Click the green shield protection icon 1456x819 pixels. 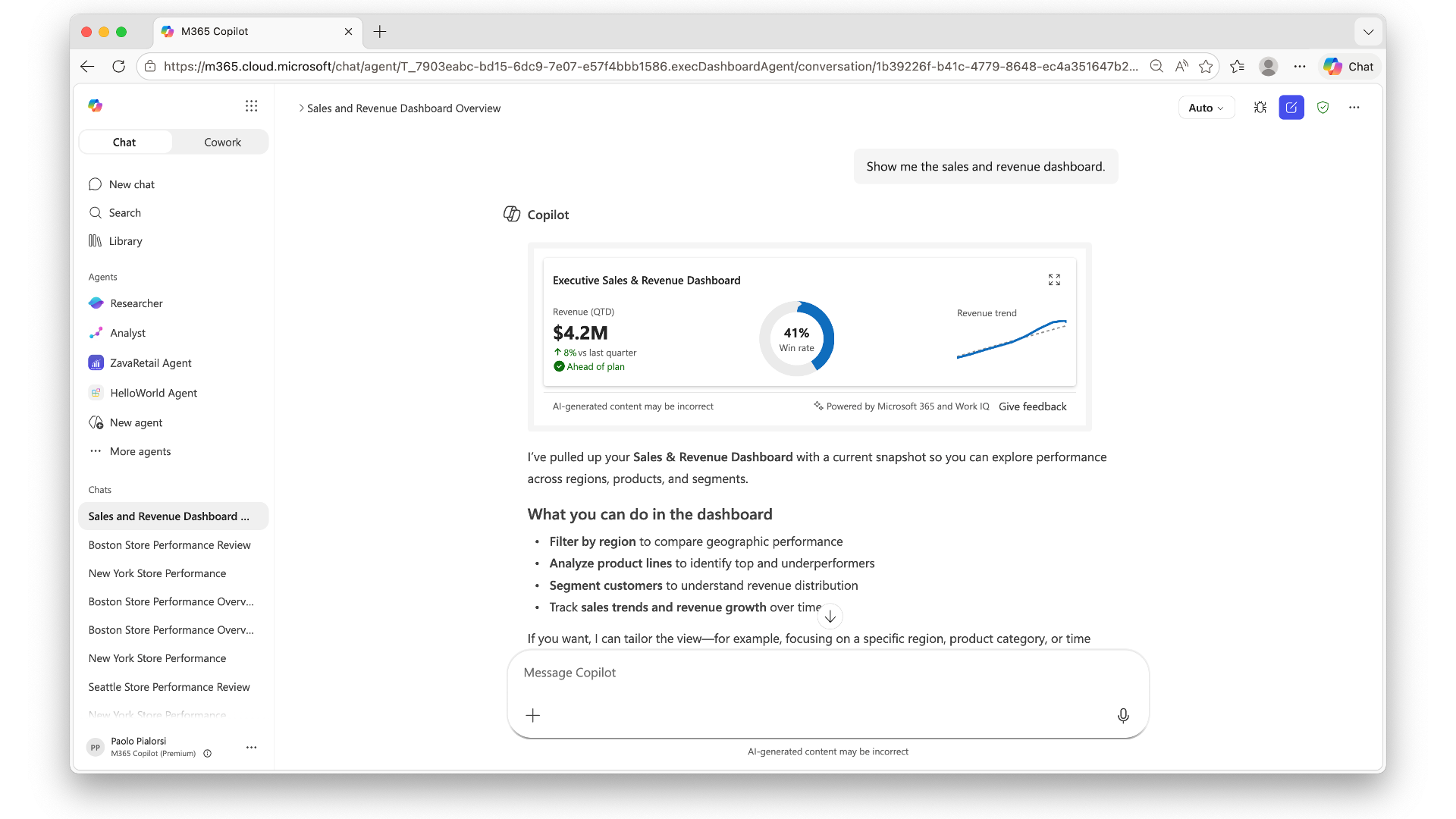[1323, 108]
